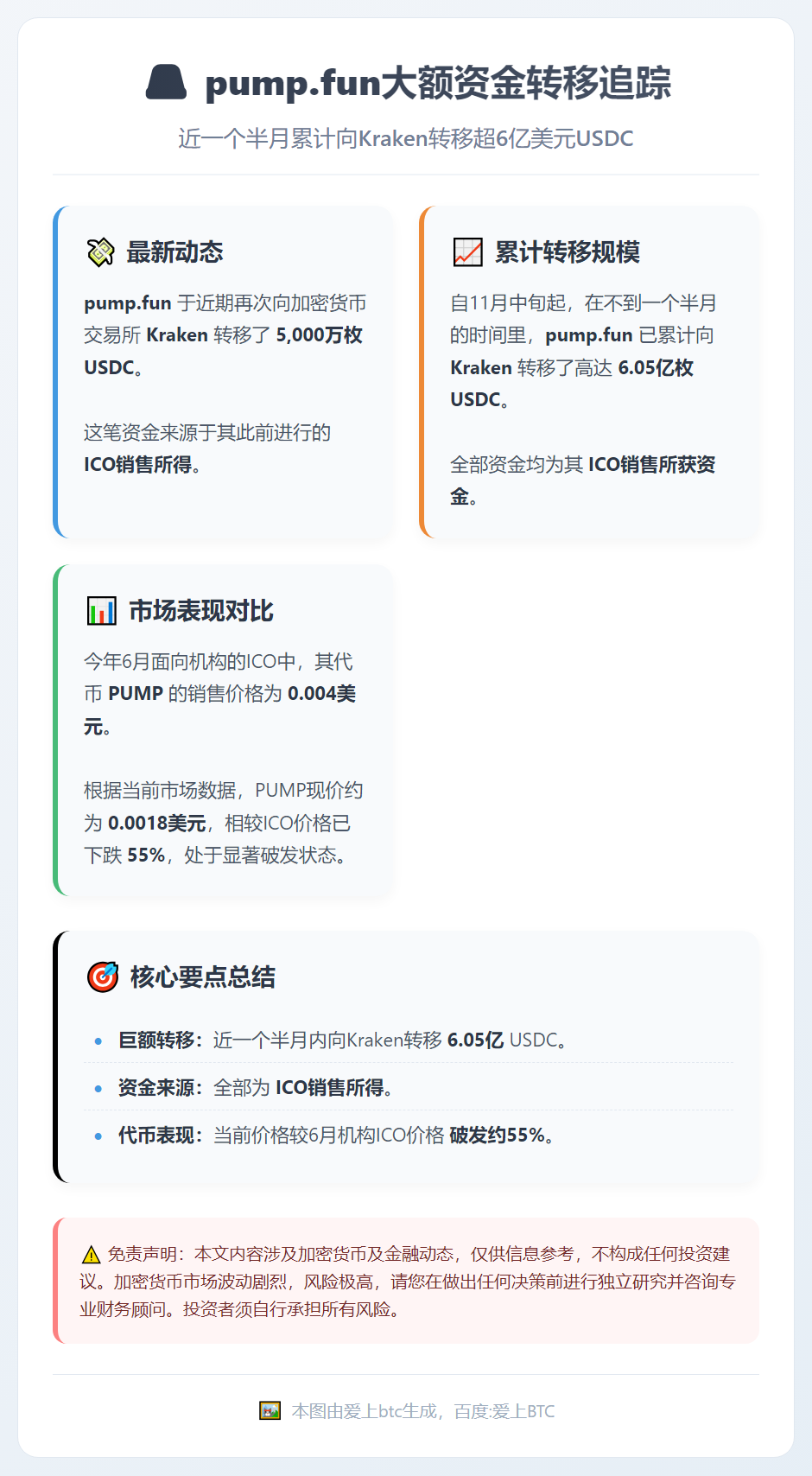Click the pill icon beside the main title
This screenshot has width=812, height=1476.
click(166, 83)
